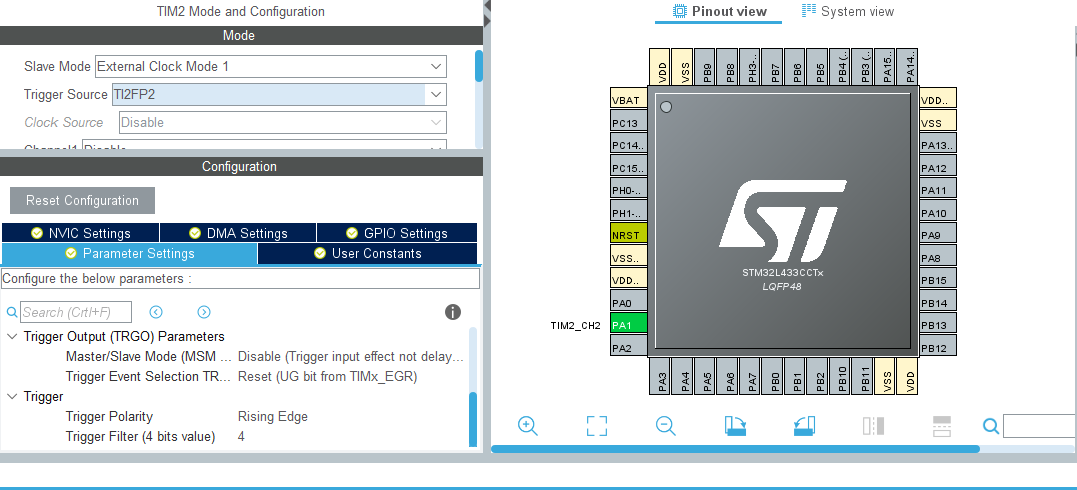
Task: Select the PA11 pin
Action: point(938,190)
